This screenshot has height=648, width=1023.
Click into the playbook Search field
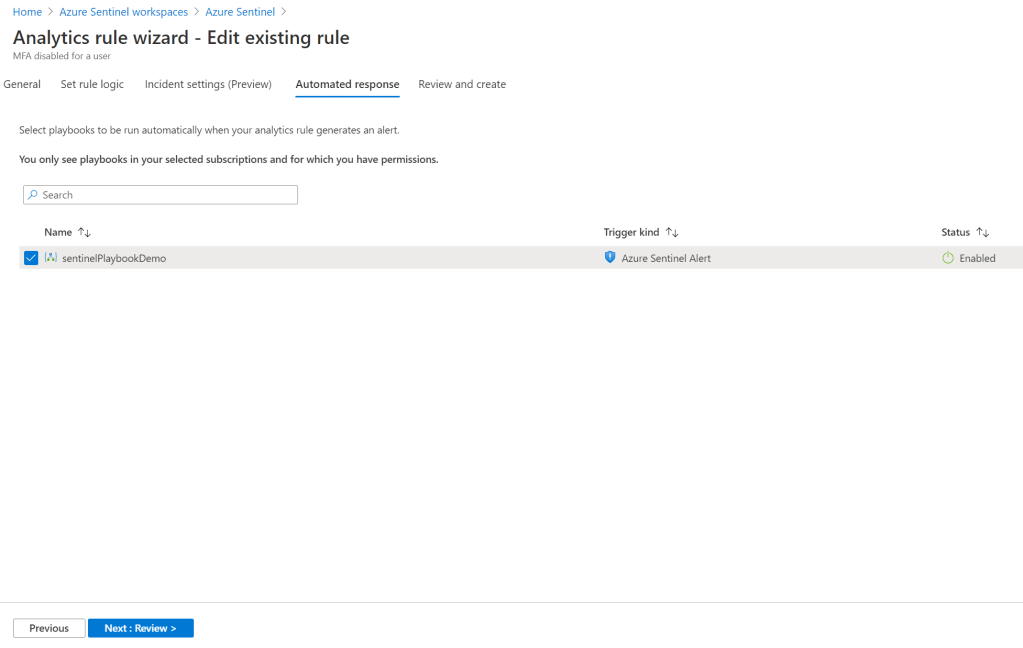(x=165, y=195)
